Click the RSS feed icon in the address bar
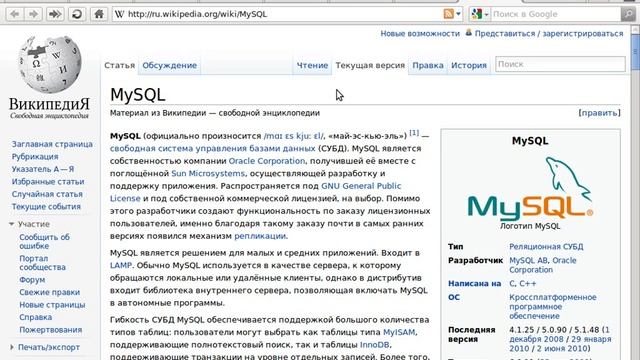Viewport: 640px width, 360px height. [x=449, y=14]
